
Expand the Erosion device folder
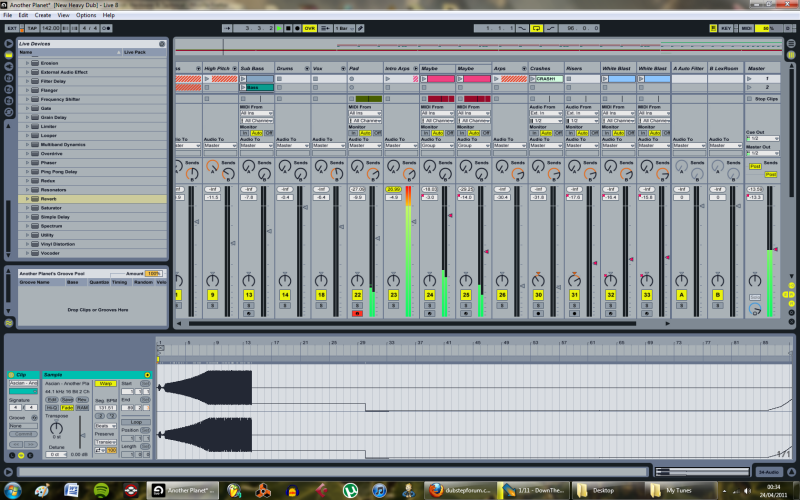coord(28,63)
